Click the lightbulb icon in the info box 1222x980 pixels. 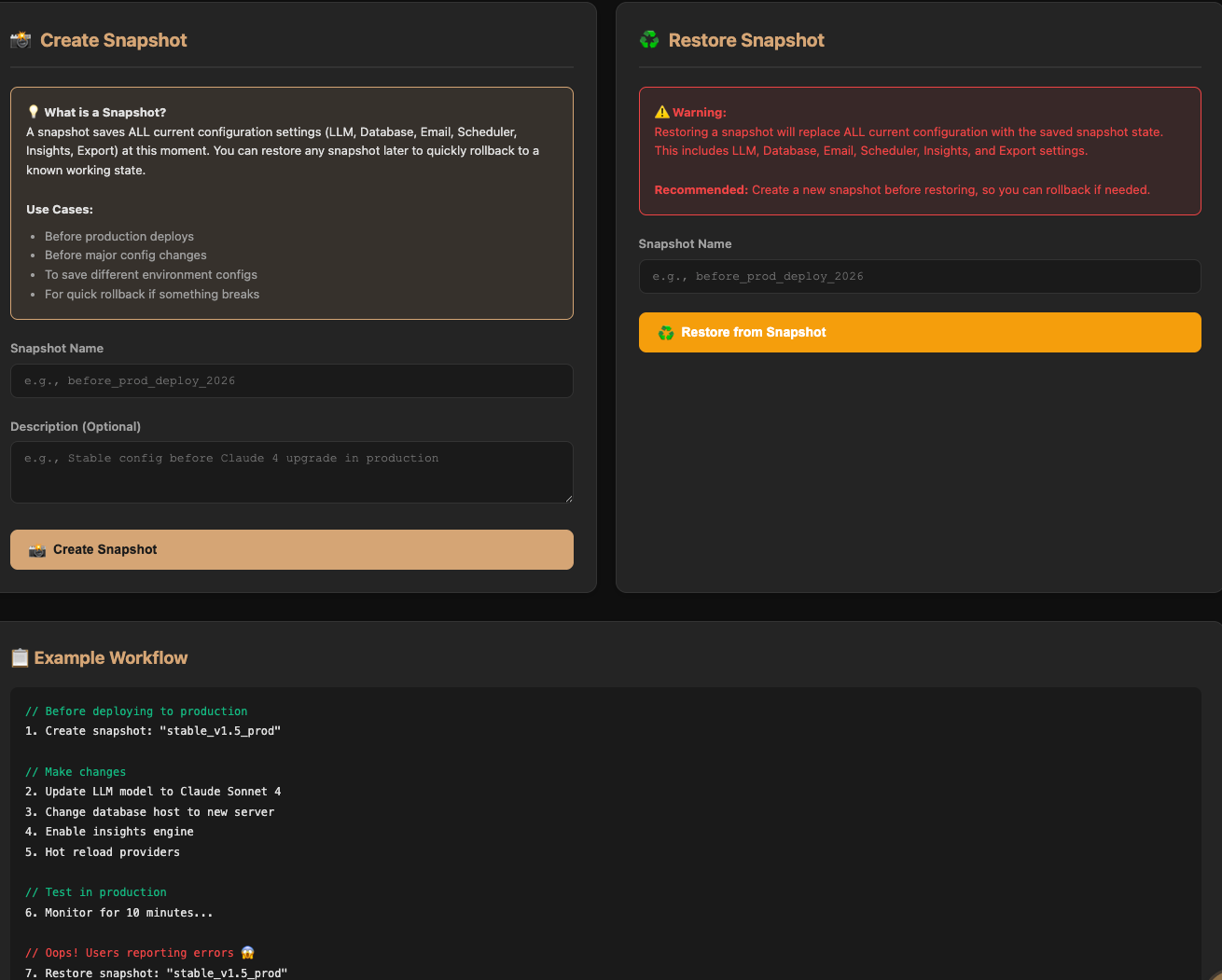click(x=34, y=110)
